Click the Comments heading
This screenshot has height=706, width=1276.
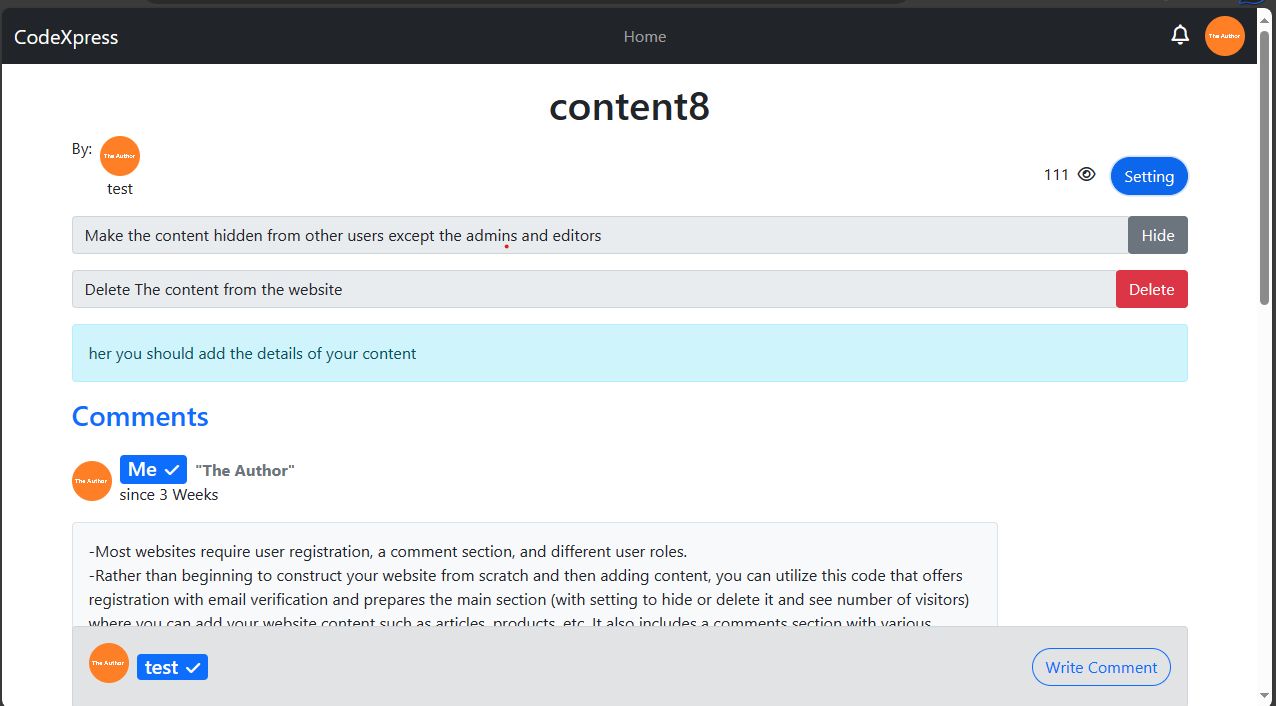140,416
